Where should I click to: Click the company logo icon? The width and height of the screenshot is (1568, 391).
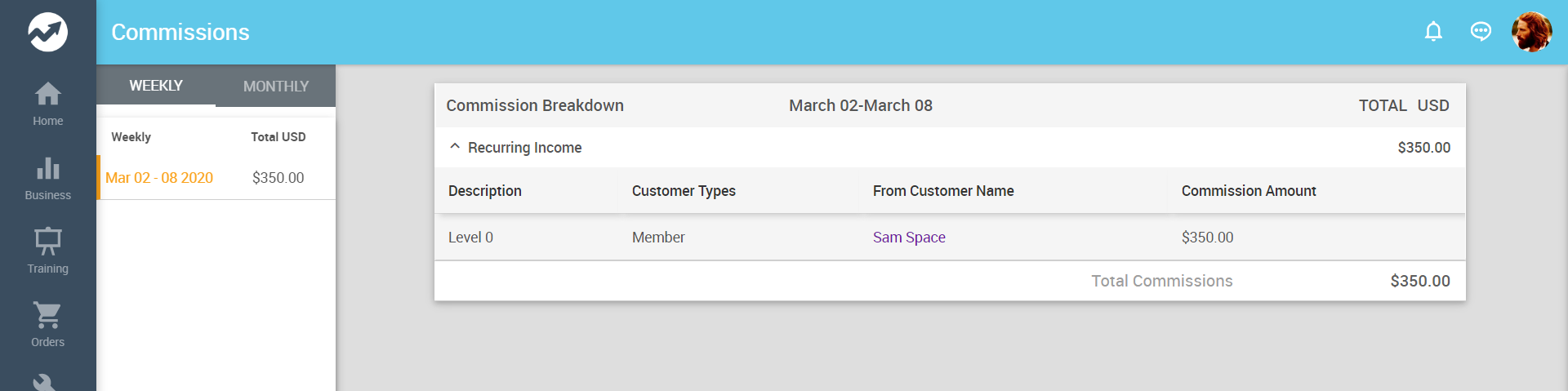(47, 32)
